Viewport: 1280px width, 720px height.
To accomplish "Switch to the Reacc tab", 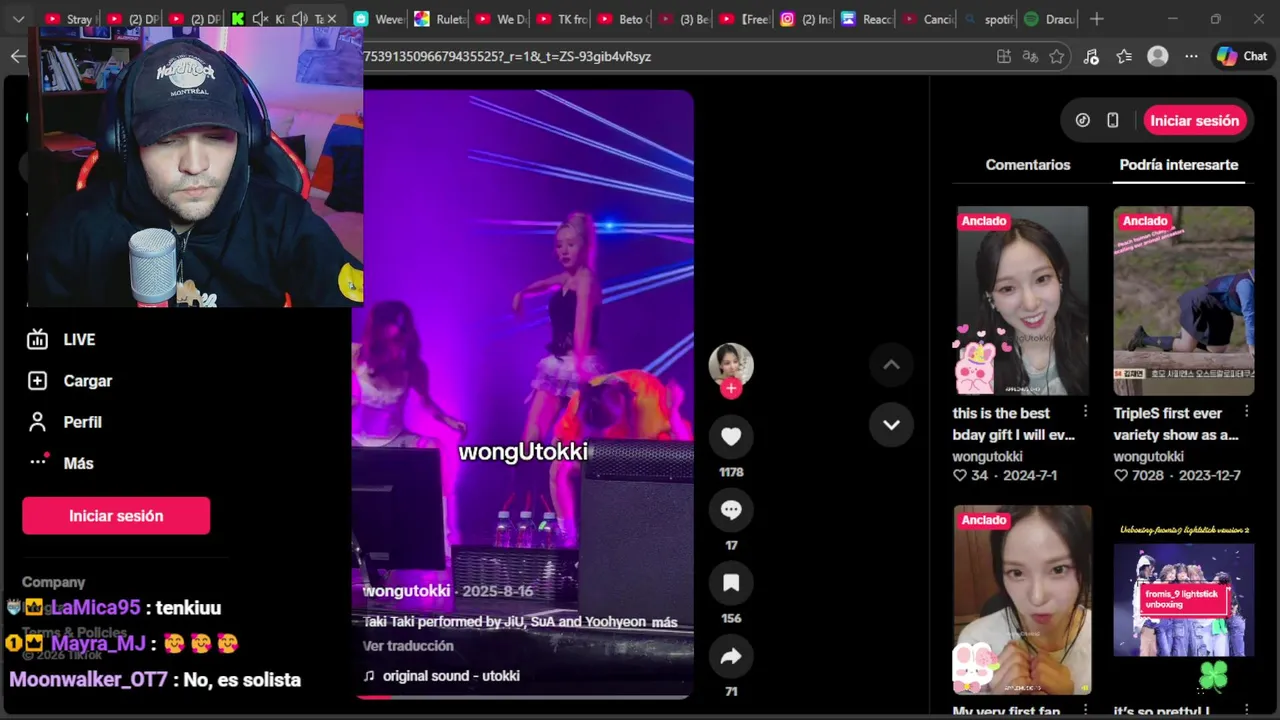I will pyautogui.click(x=867, y=19).
